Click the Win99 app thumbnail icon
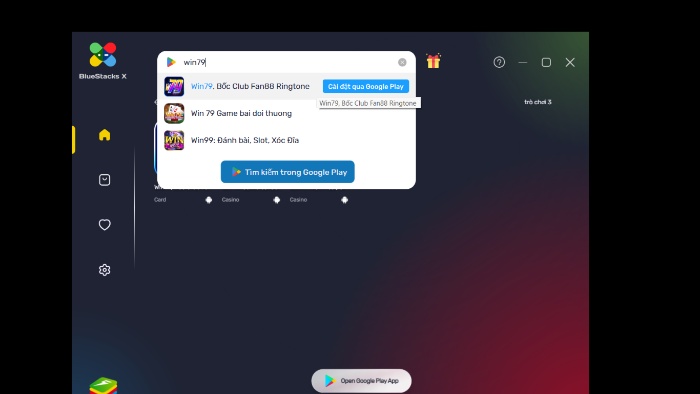The height and width of the screenshot is (394, 700). pyautogui.click(x=174, y=140)
